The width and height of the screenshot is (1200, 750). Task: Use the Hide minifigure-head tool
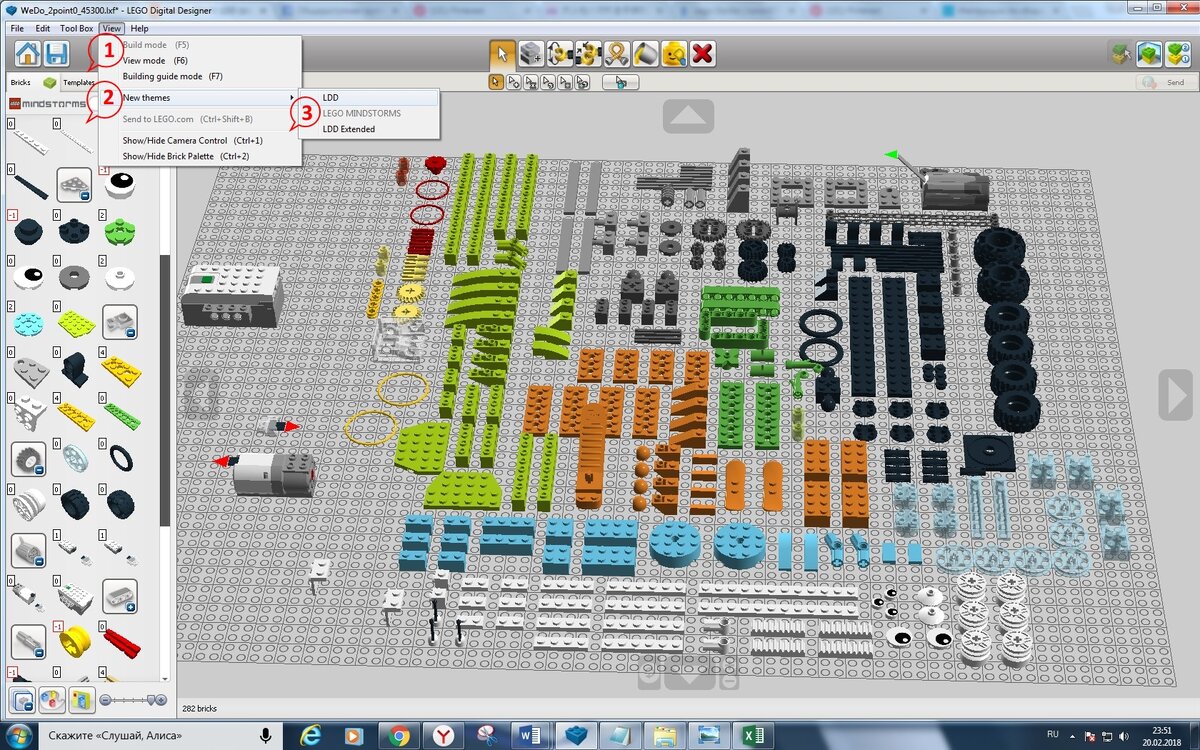tap(676, 54)
